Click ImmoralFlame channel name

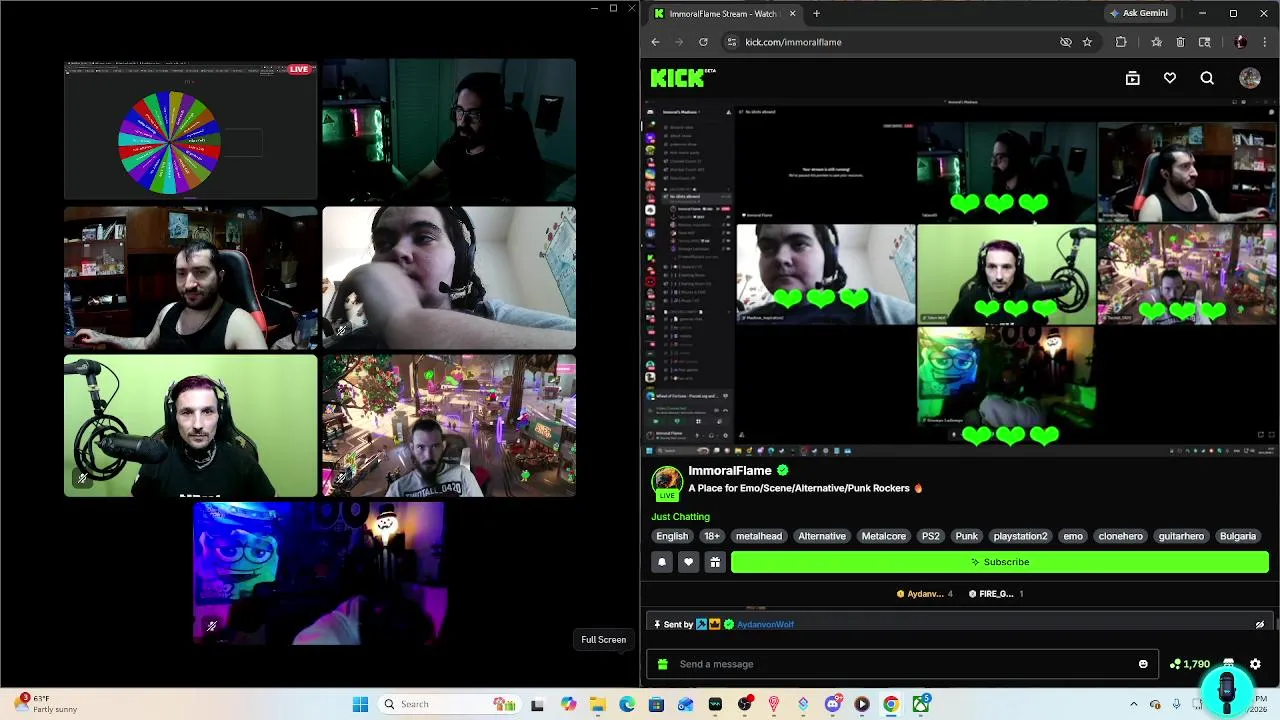[x=730, y=471]
